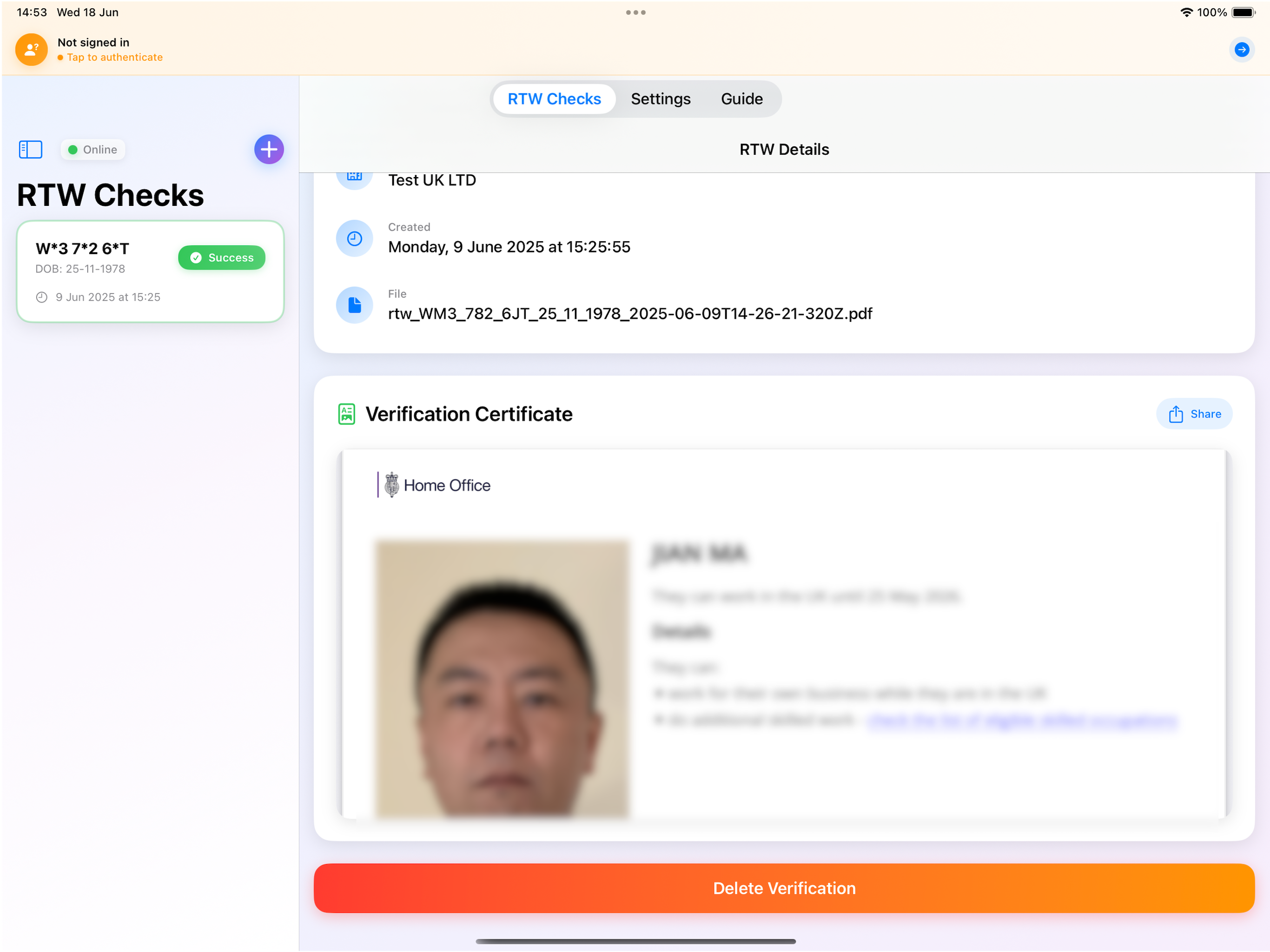This screenshot has width=1270, height=952.
Task: Click the Verification Certificate heading
Action: click(x=469, y=414)
